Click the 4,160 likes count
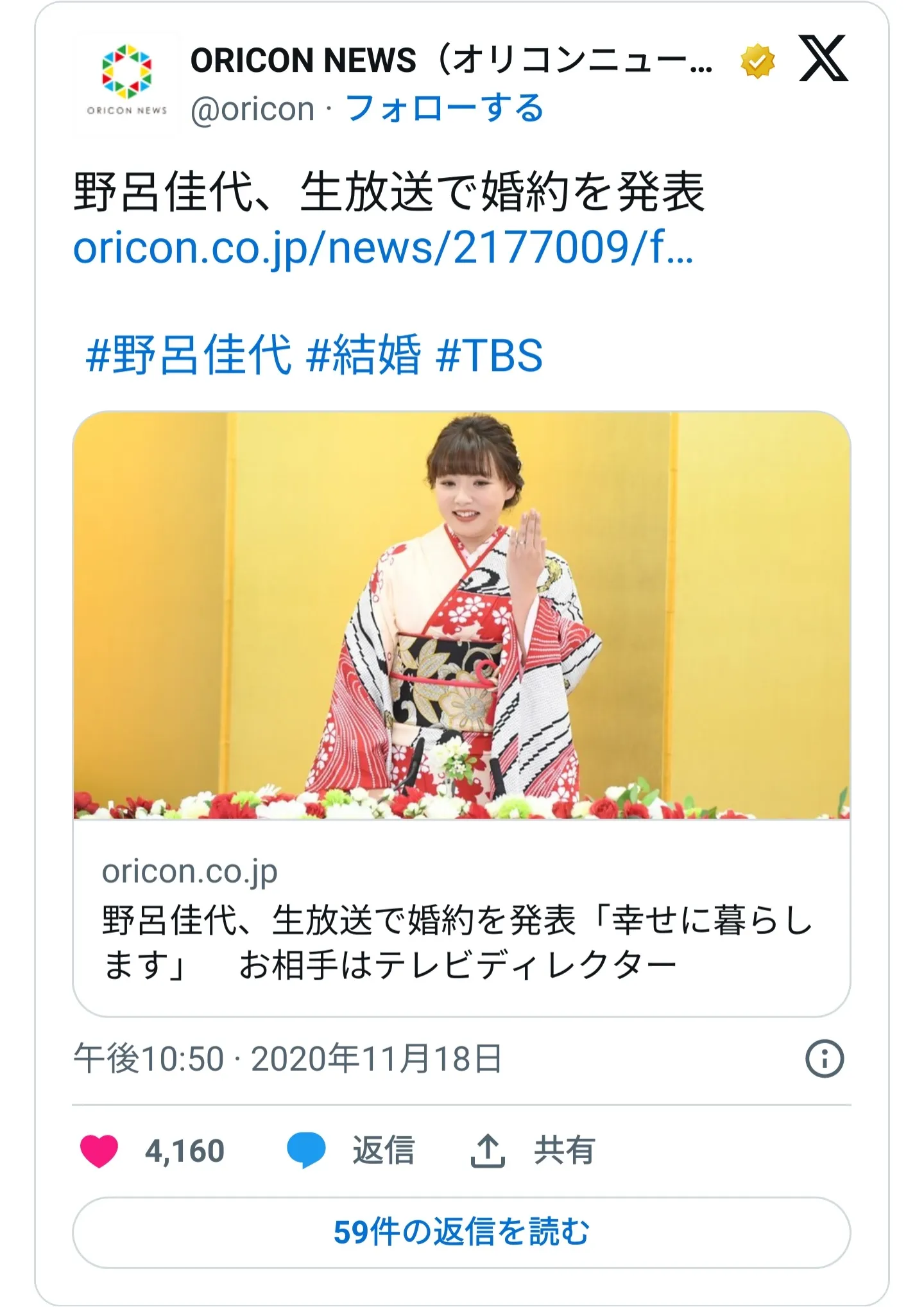 point(185,1151)
